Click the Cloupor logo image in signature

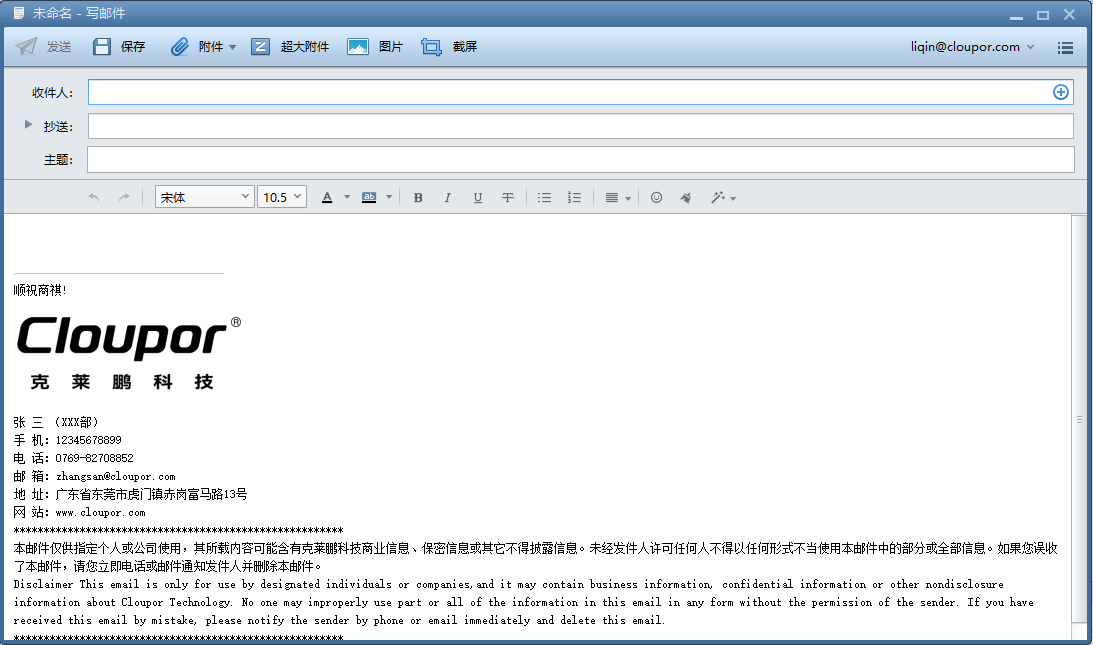click(x=128, y=352)
